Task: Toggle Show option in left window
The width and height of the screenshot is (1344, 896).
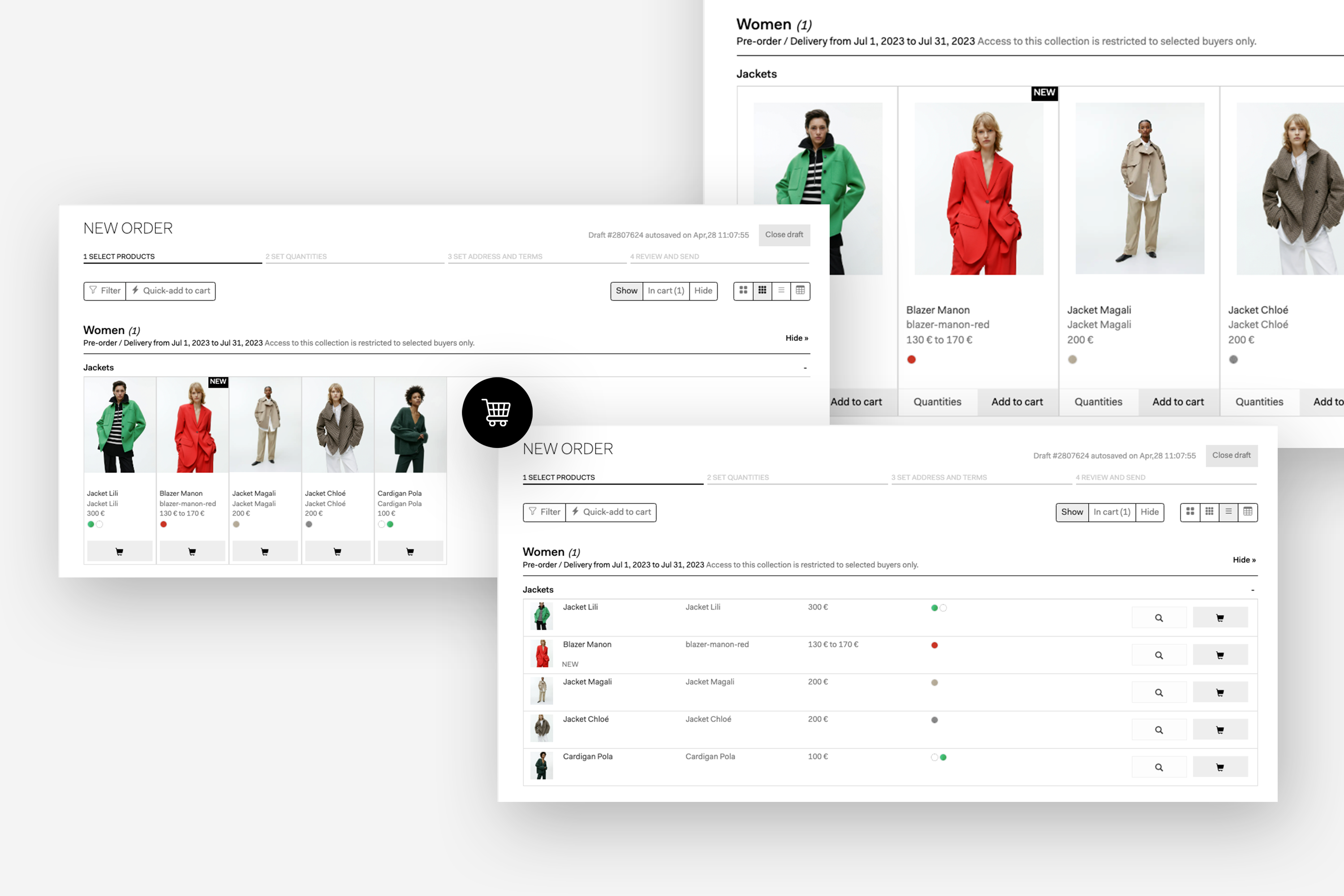Action: [x=626, y=291]
